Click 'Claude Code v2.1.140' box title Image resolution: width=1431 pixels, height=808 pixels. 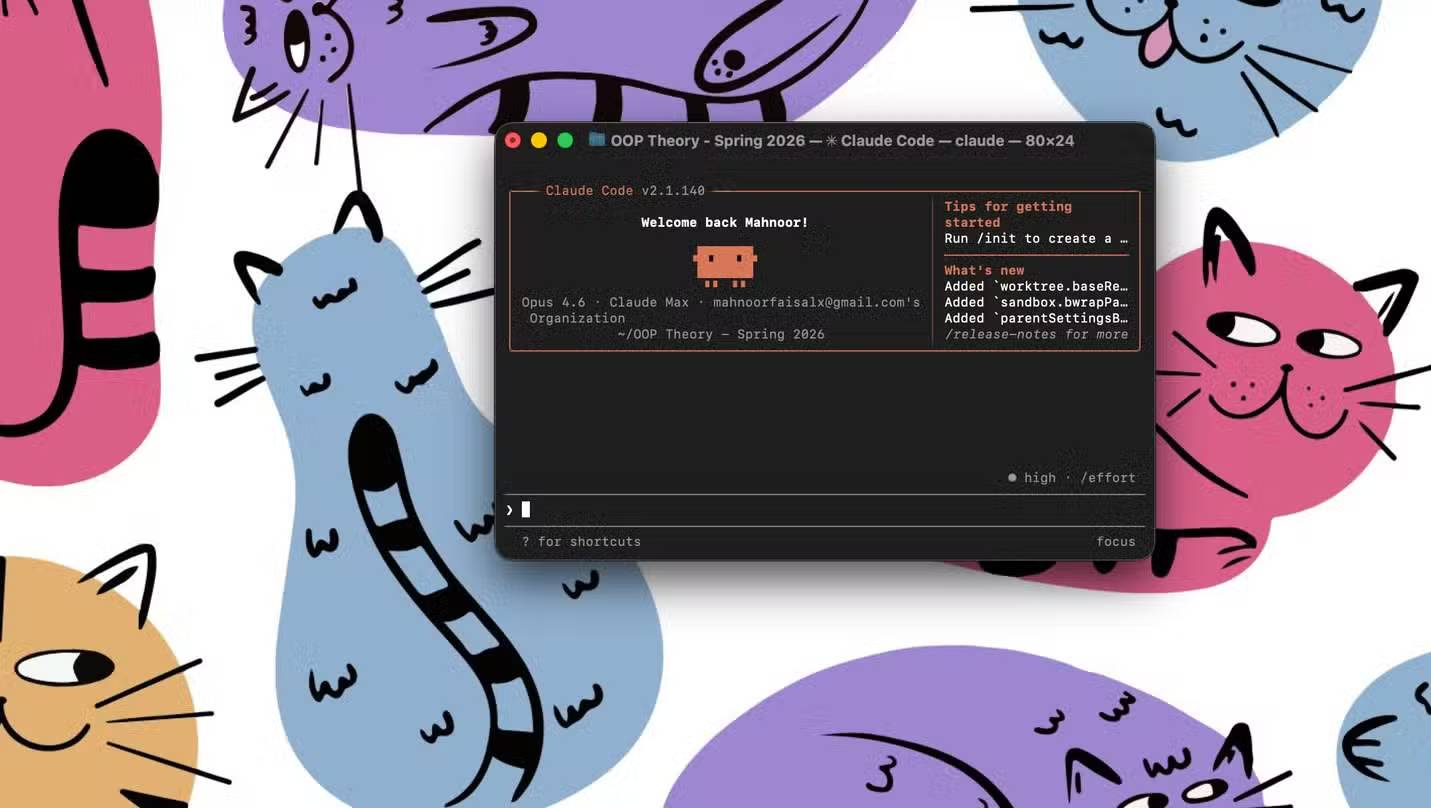(x=625, y=190)
